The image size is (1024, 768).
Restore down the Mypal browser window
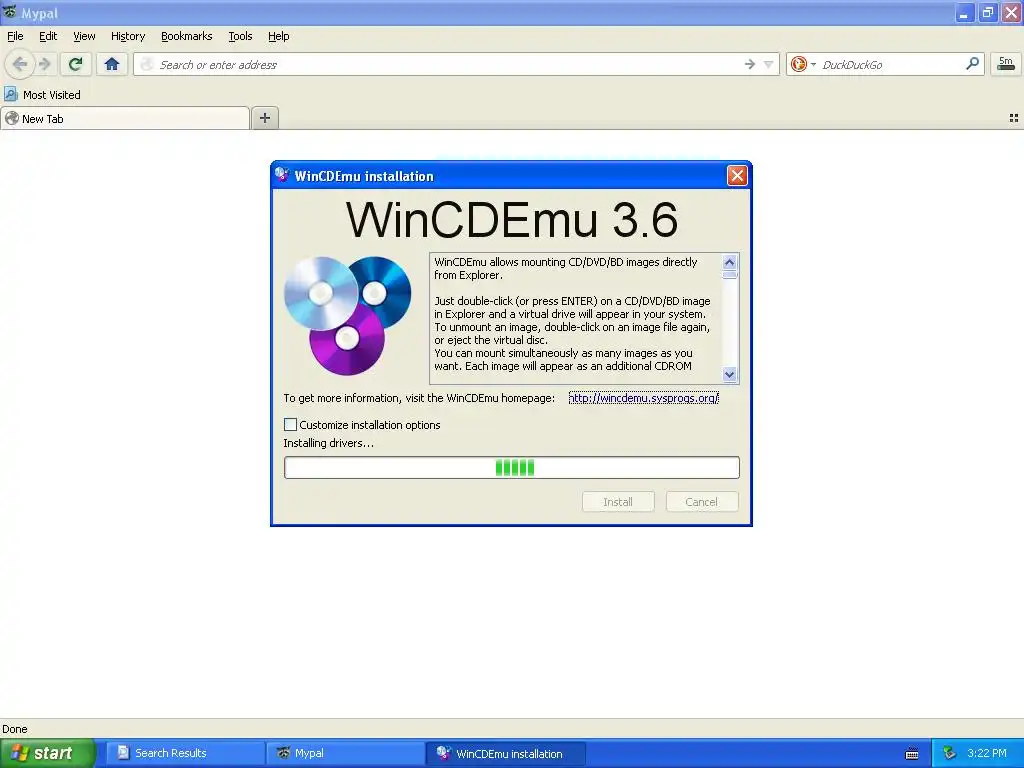[987, 12]
